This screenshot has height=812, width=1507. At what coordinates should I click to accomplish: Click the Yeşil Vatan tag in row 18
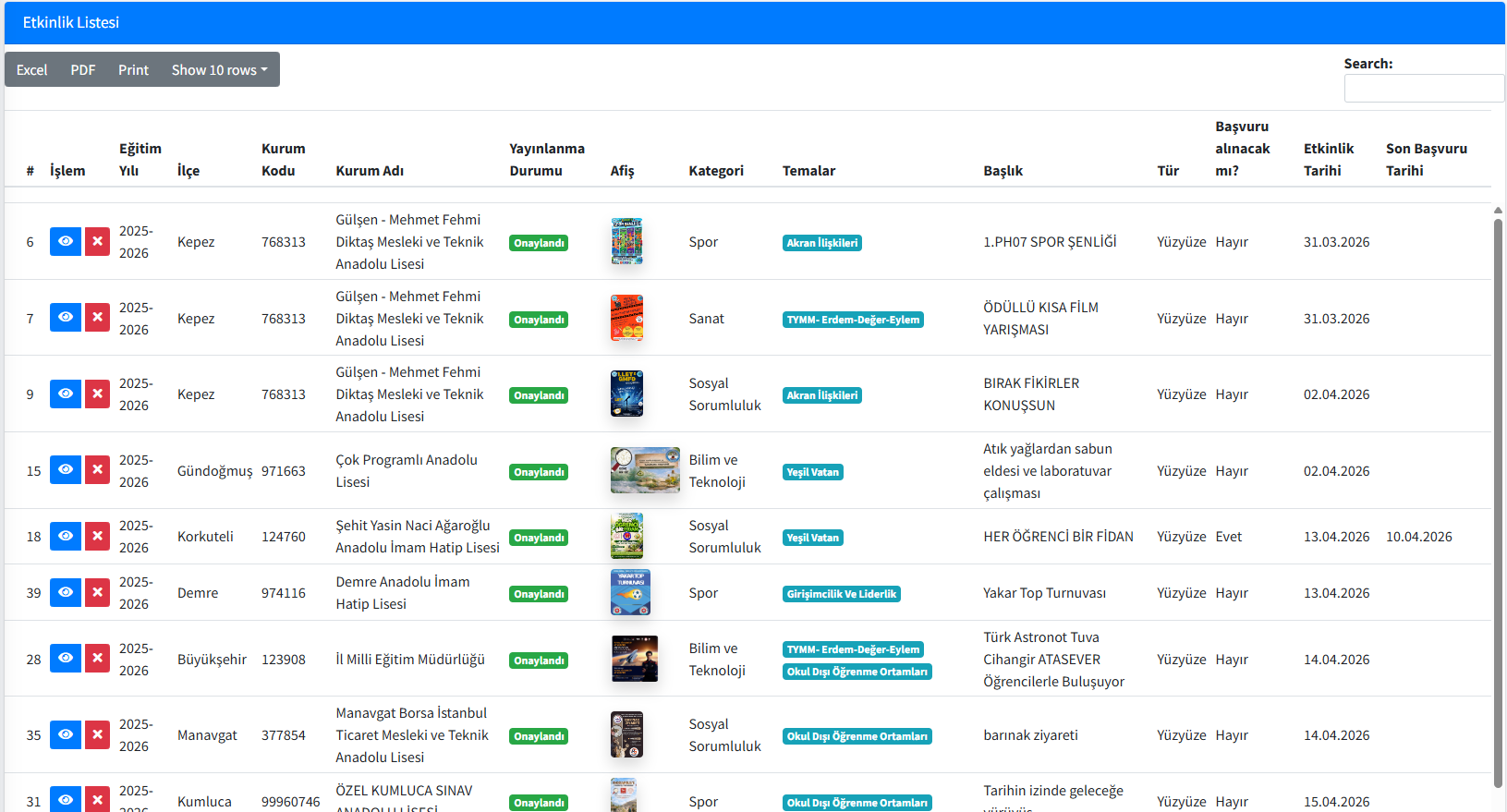813,538
